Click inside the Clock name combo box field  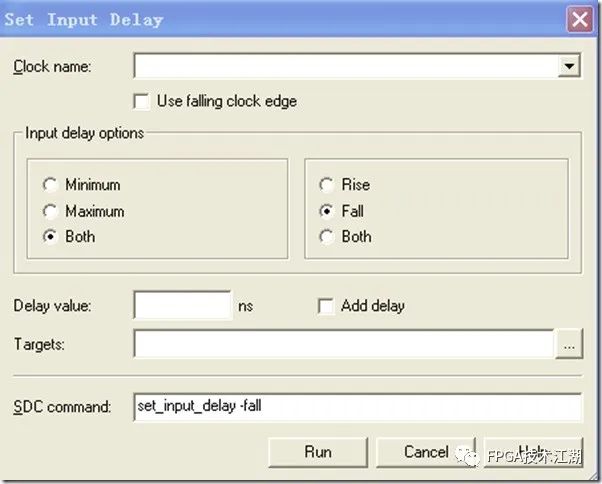click(346, 66)
